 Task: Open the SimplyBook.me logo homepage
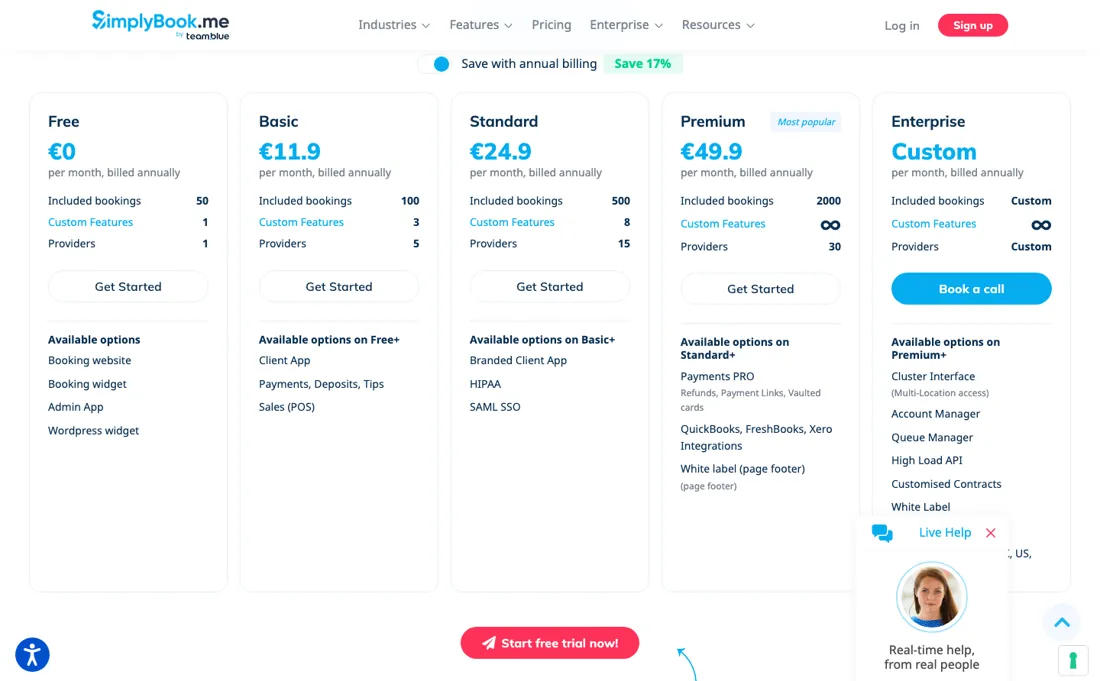160,25
